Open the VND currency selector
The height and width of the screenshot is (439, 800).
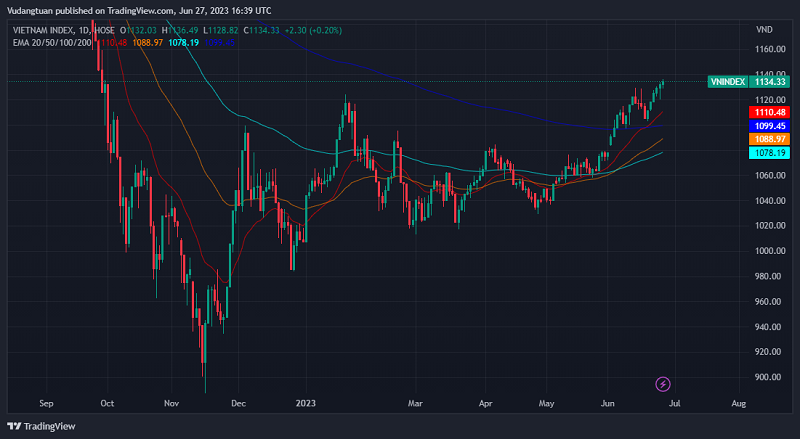point(763,29)
